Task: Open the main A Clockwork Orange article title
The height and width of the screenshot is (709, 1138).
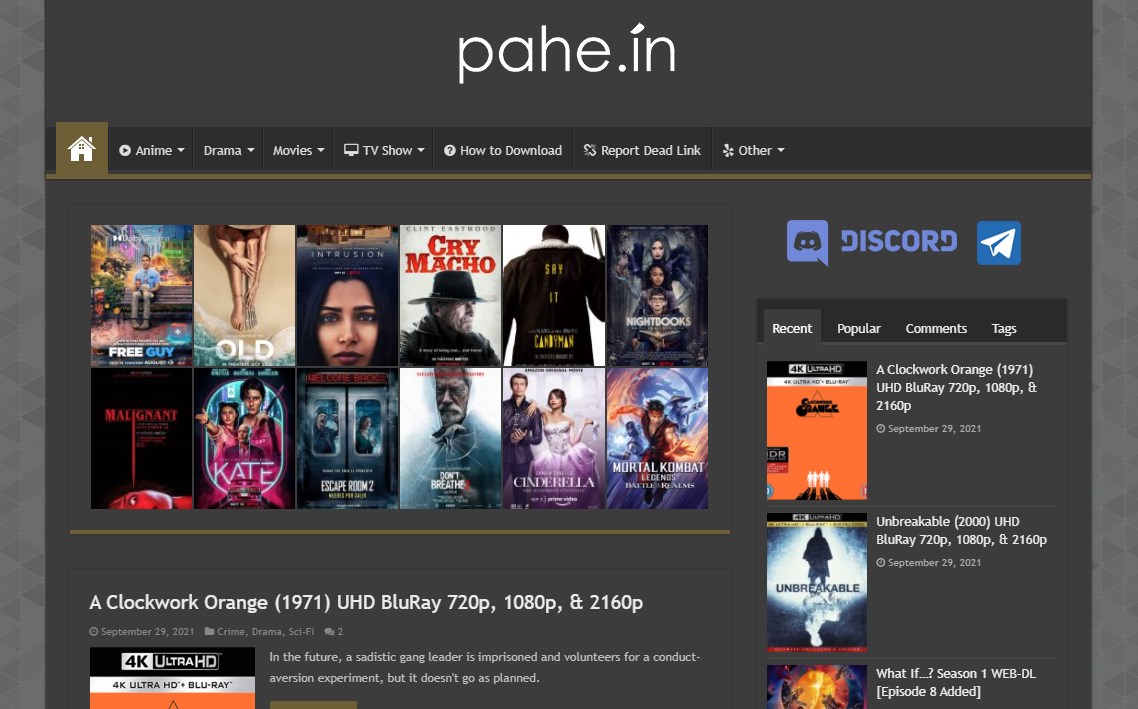Action: click(x=366, y=602)
